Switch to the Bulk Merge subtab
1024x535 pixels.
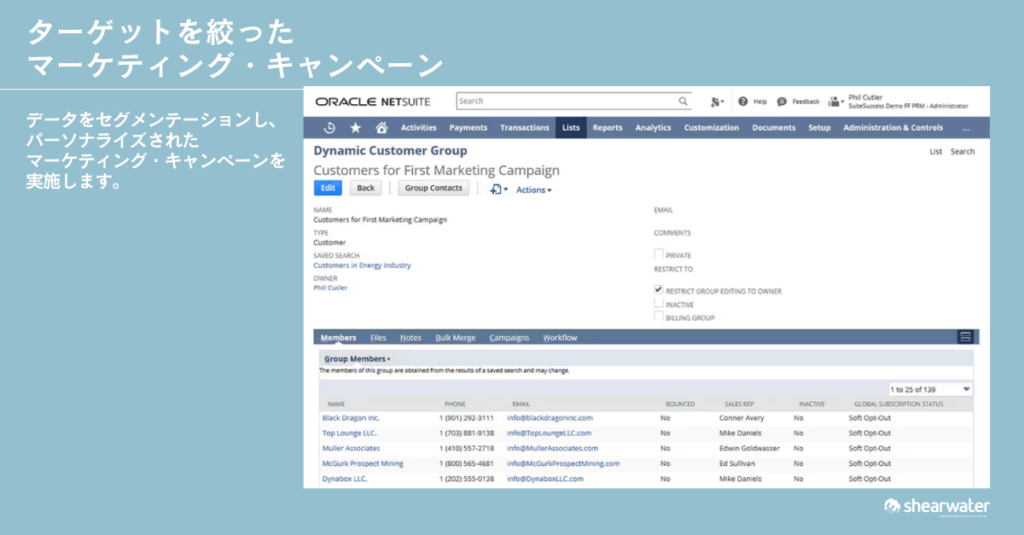click(x=455, y=338)
